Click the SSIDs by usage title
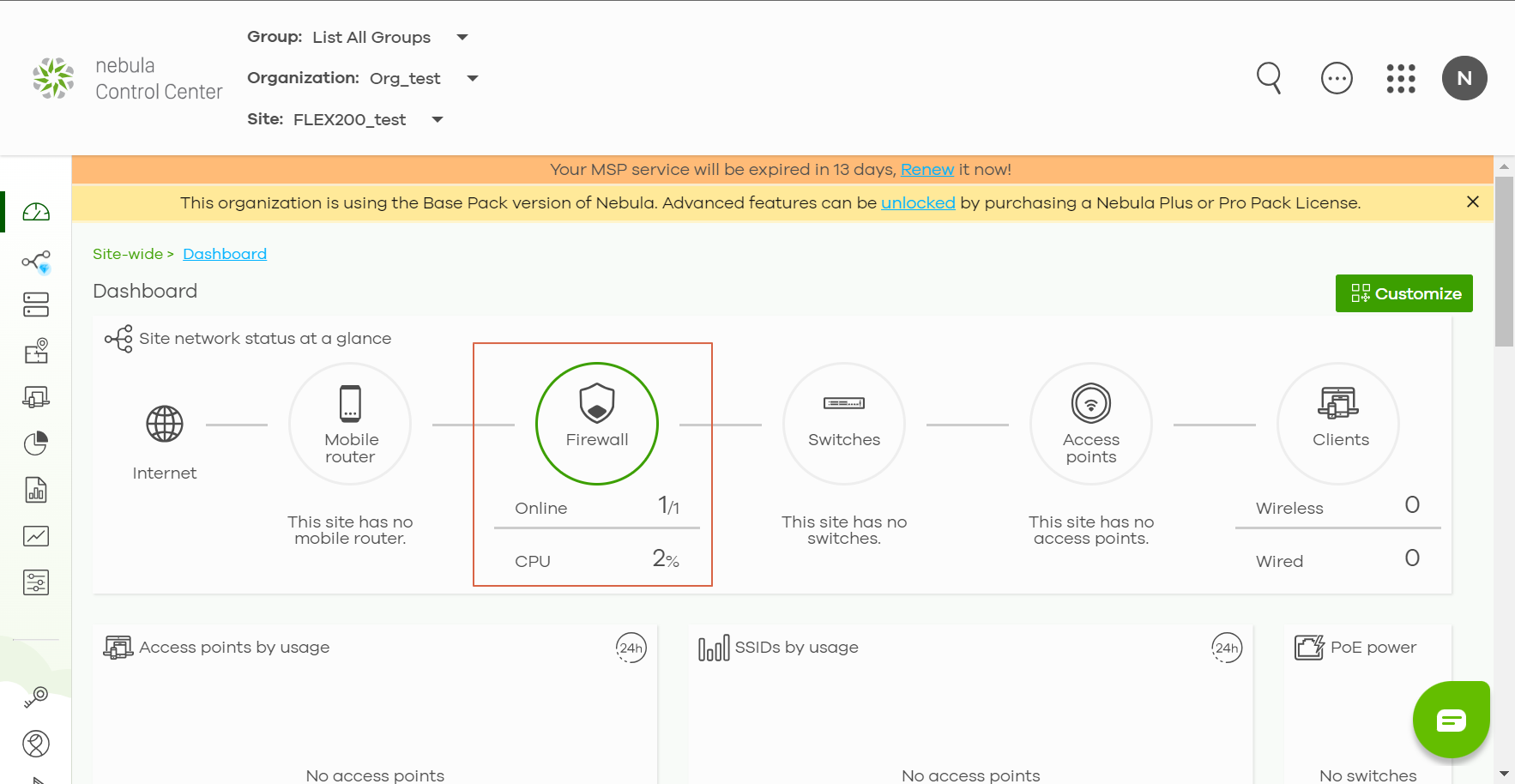This screenshot has height=784, width=1515. [796, 648]
